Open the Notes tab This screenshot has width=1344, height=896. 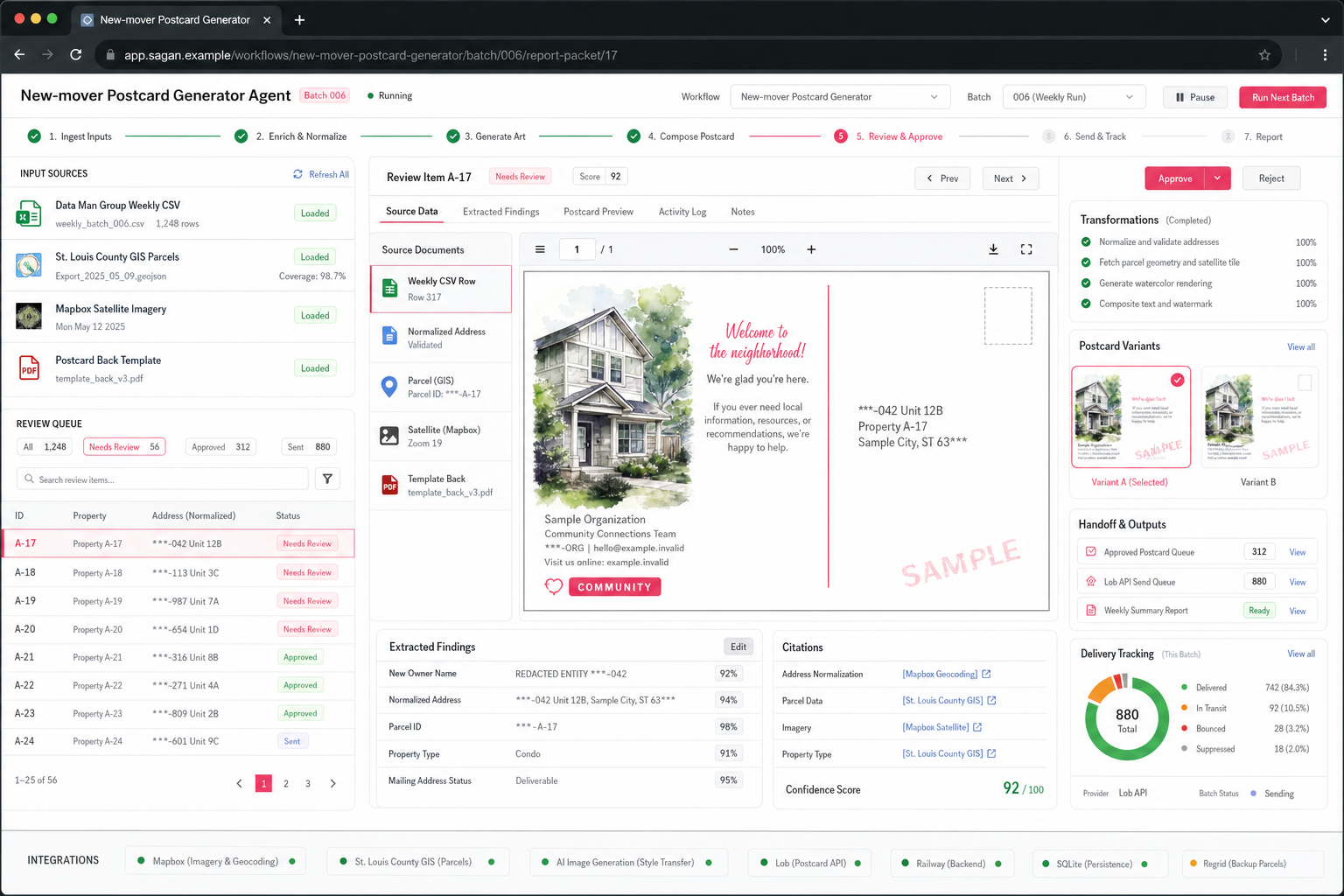click(743, 212)
